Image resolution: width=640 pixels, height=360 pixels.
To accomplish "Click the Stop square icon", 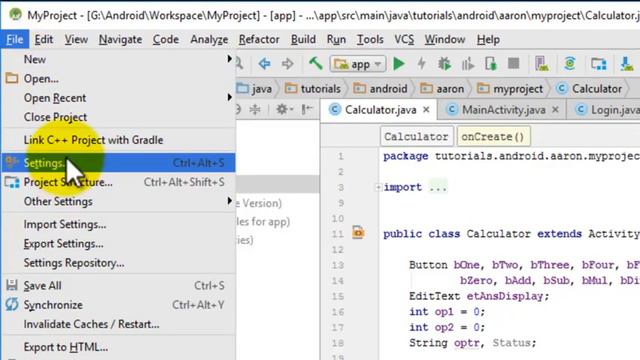I will (513, 64).
